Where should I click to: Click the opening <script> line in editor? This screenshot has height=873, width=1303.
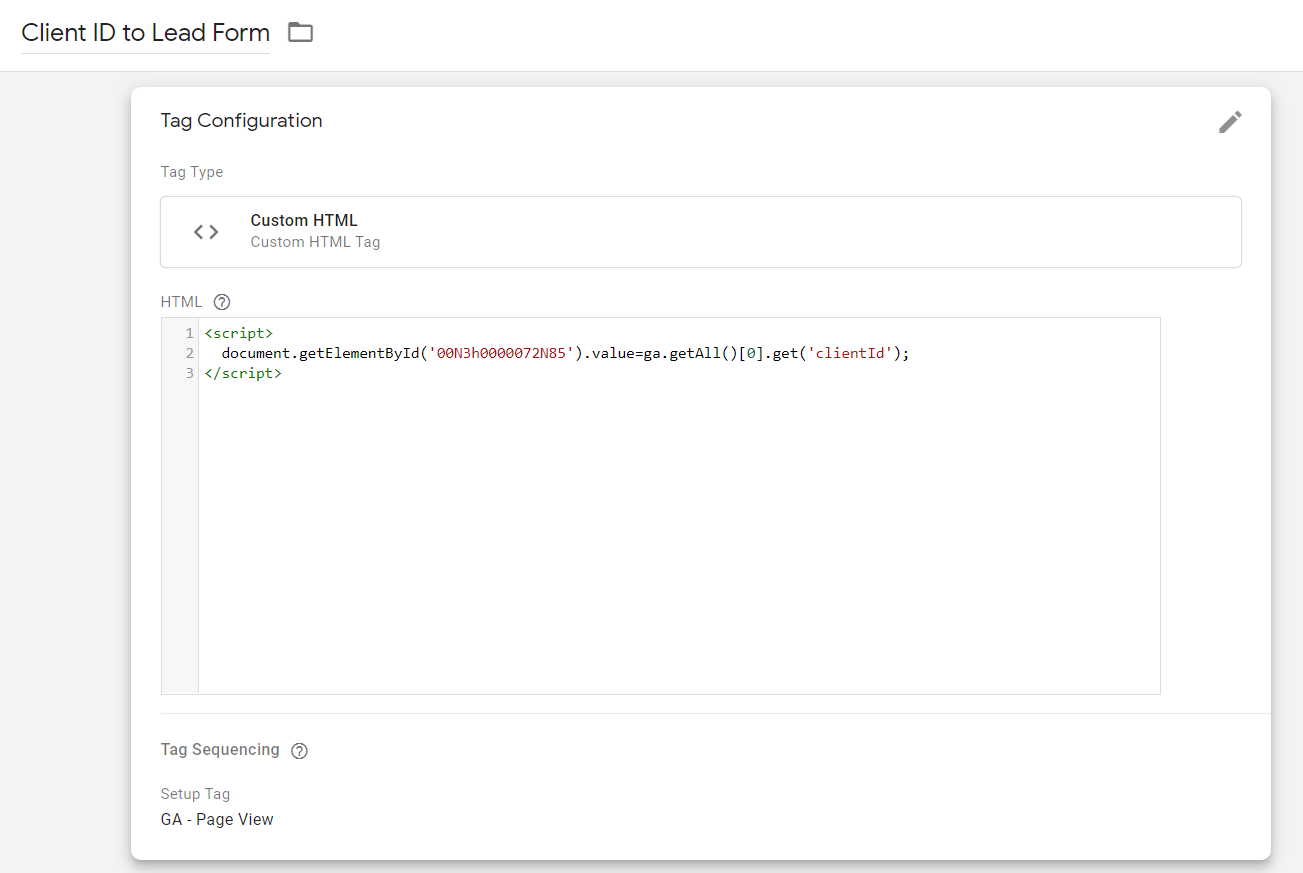(x=239, y=333)
